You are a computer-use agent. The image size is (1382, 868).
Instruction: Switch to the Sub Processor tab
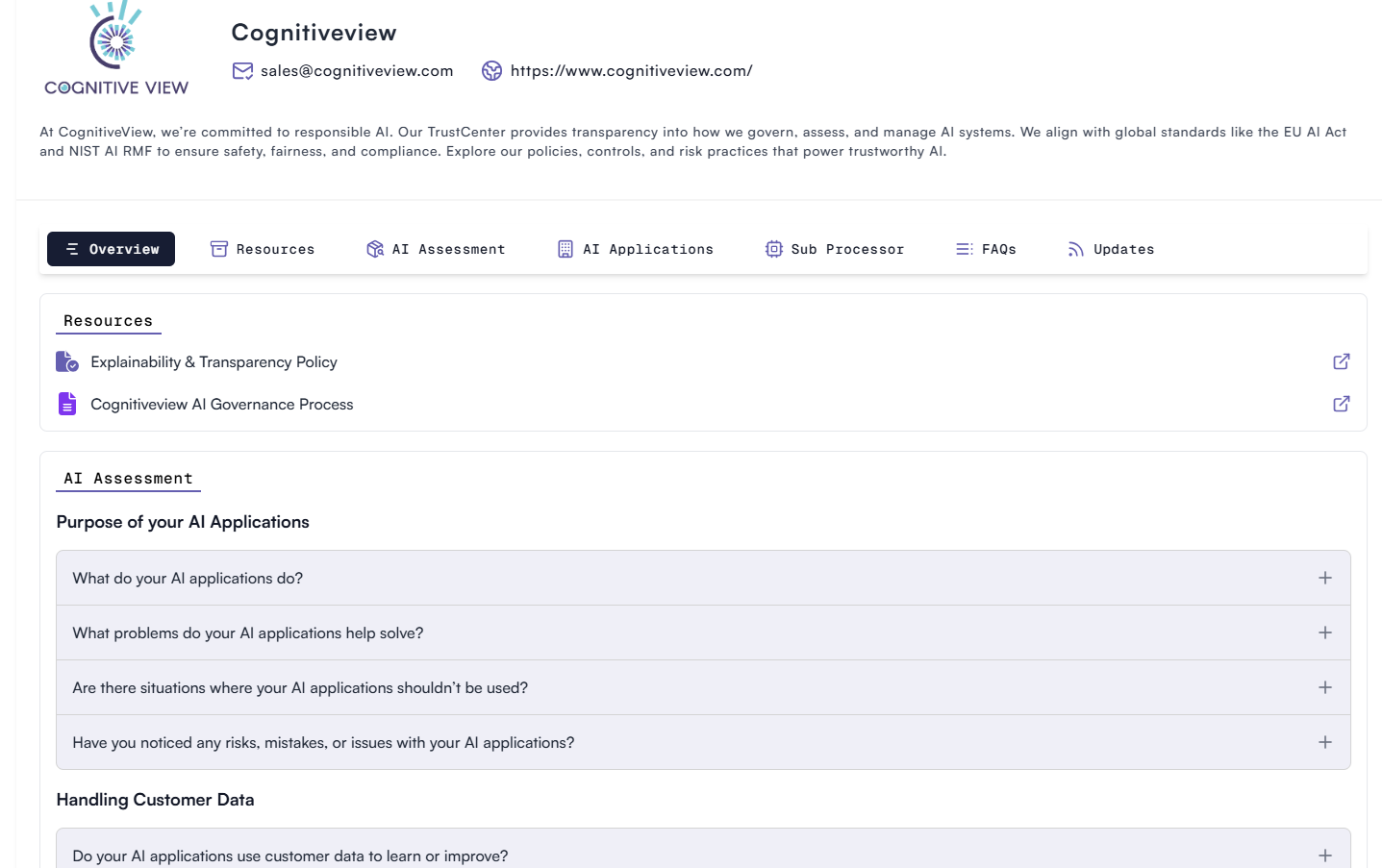coord(835,249)
